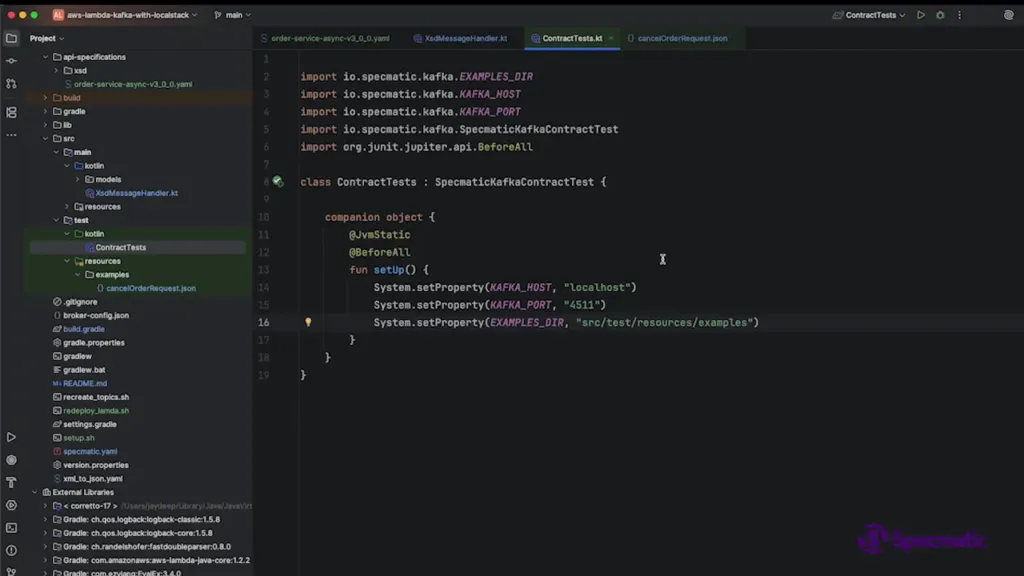Image resolution: width=1024 pixels, height=576 pixels.
Task: Open the Problems tool window icon
Action: coord(11,550)
